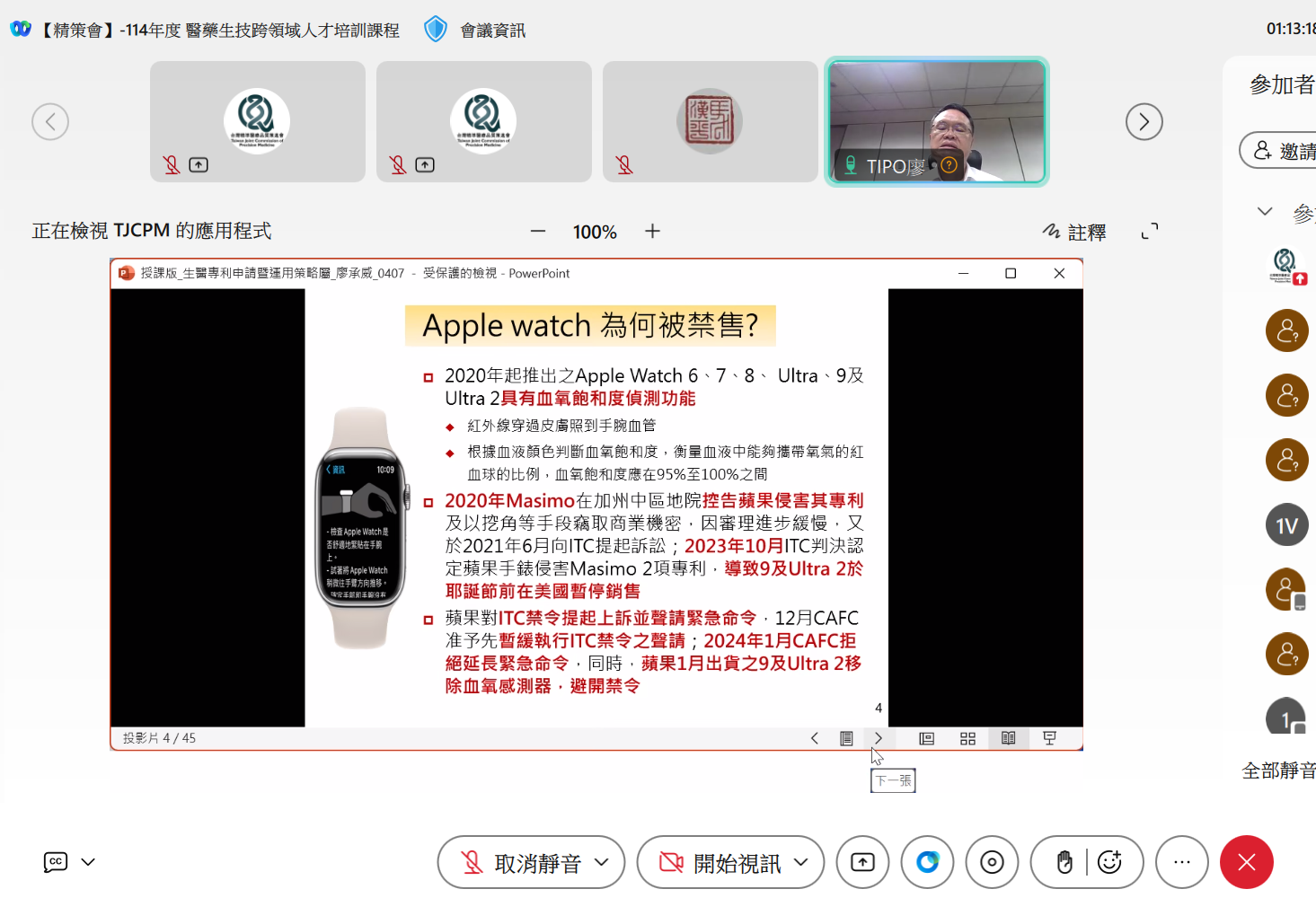The width and height of the screenshot is (1316, 898).
Task: Select the TIPO廖 live video thumbnail
Action: coord(937,121)
